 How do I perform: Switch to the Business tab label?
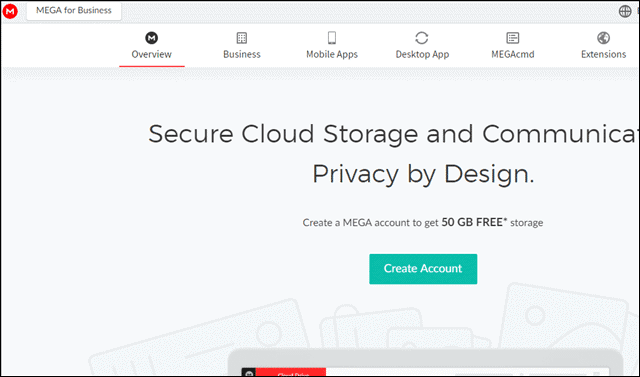click(x=242, y=54)
